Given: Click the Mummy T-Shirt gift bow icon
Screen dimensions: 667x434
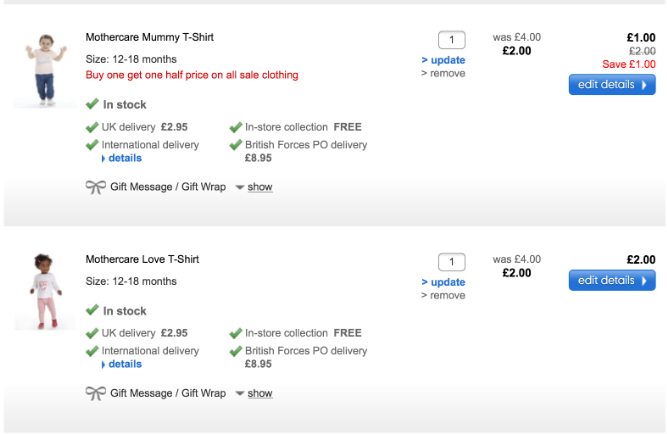Looking at the screenshot, I should coord(95,187).
